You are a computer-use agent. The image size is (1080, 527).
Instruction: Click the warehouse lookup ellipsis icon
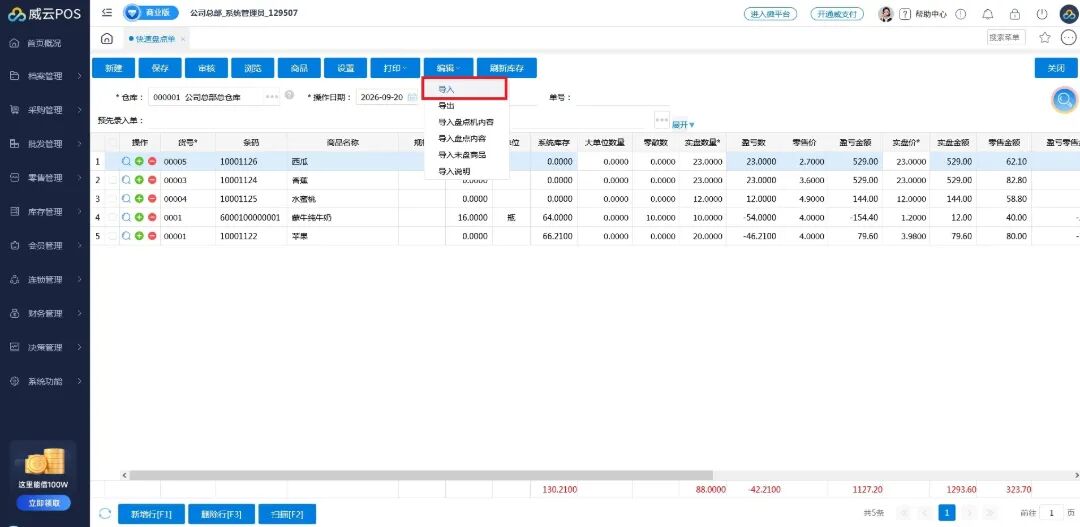point(272,97)
